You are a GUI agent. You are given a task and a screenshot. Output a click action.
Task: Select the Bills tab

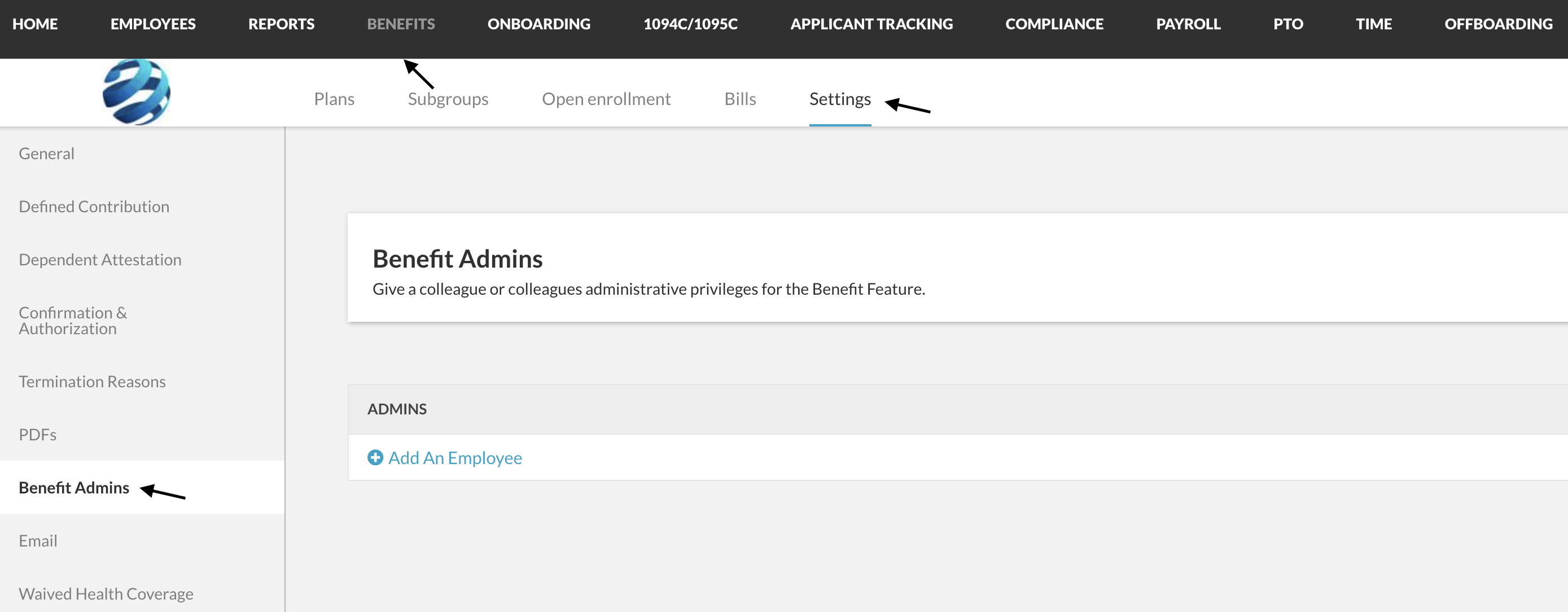point(740,99)
